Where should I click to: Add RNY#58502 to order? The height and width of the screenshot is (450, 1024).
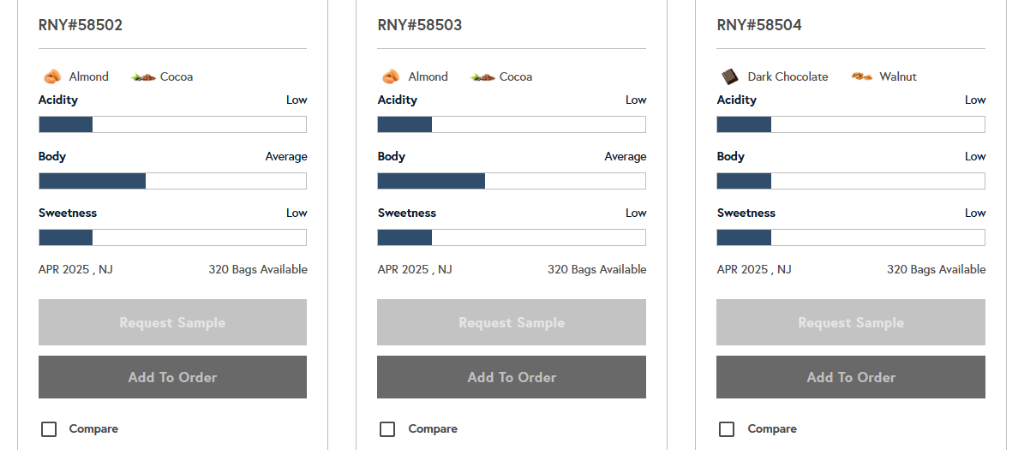(172, 377)
